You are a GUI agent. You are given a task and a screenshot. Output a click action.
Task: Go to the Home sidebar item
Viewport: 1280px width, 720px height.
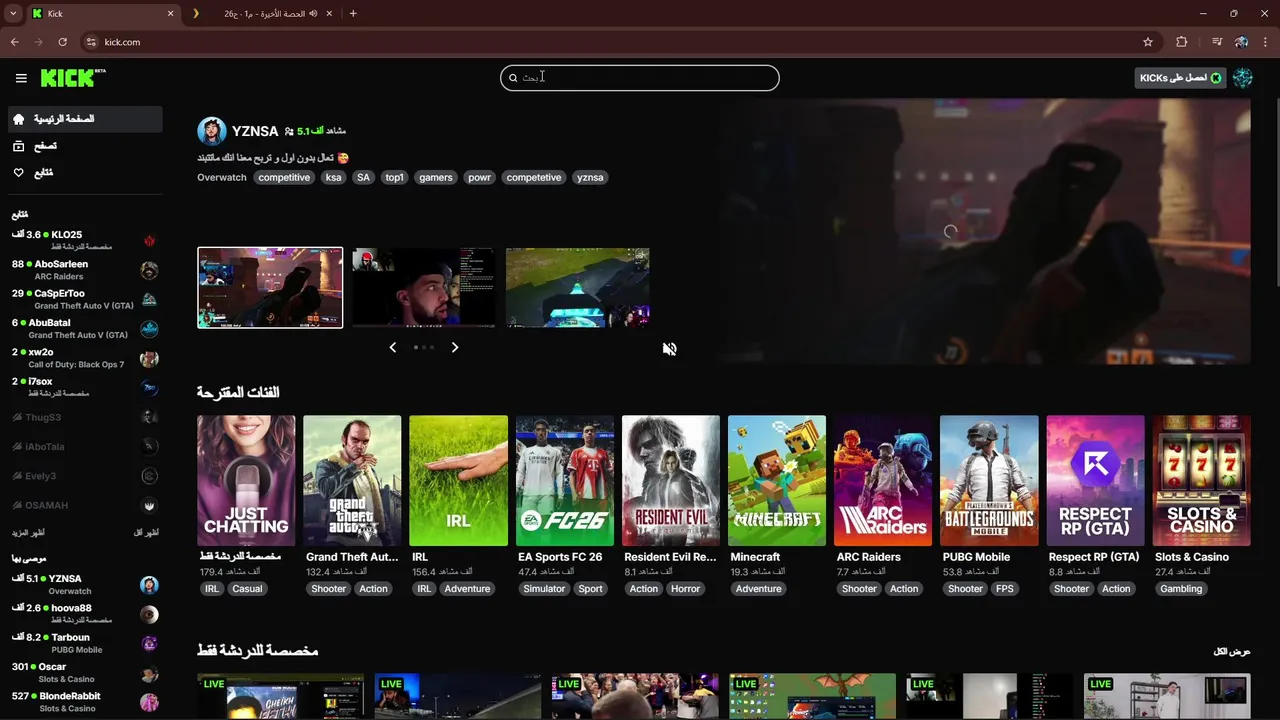click(x=85, y=119)
